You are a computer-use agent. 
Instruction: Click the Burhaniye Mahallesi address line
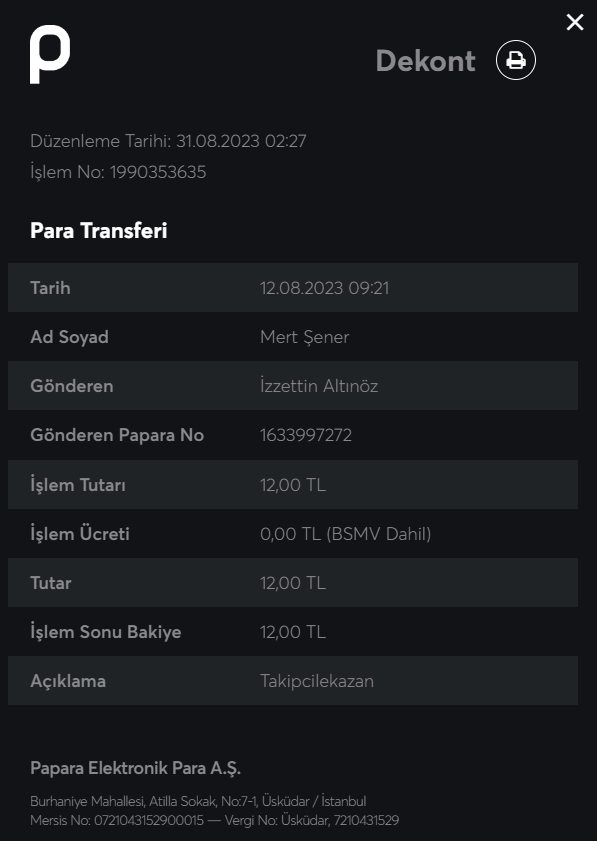tap(198, 801)
